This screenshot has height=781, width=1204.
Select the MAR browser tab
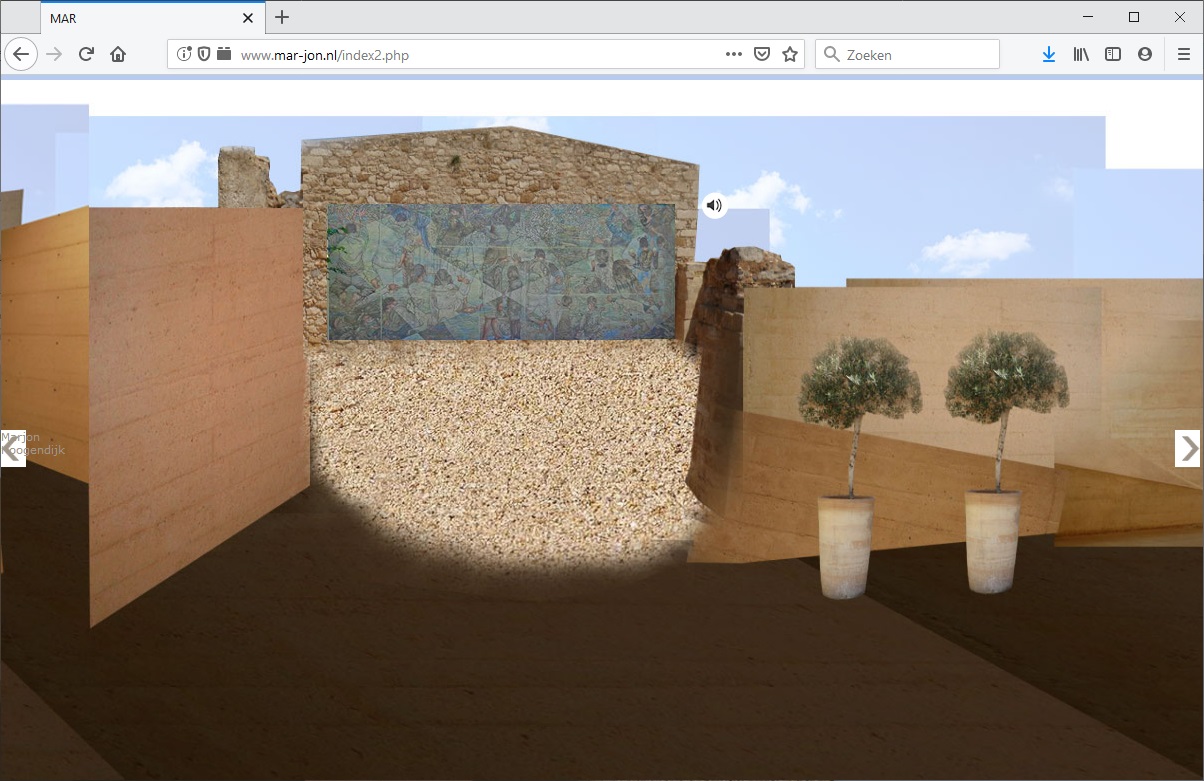point(140,18)
